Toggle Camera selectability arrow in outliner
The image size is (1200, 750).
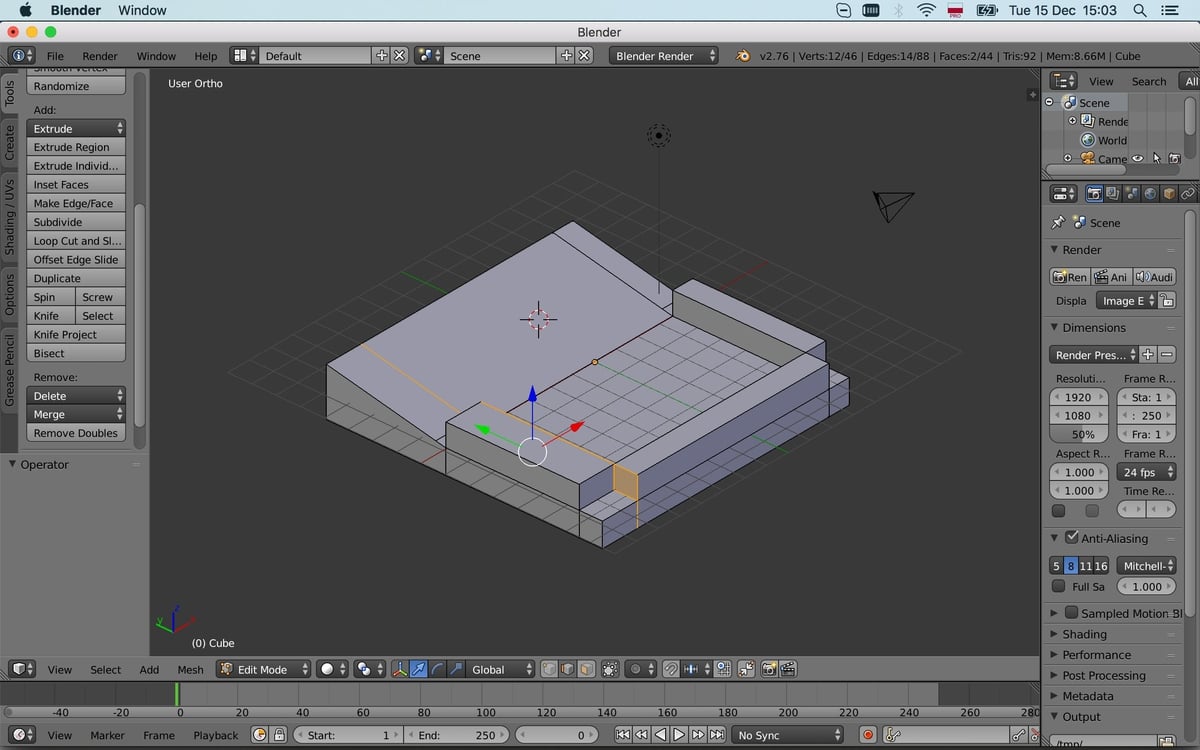(1157, 158)
